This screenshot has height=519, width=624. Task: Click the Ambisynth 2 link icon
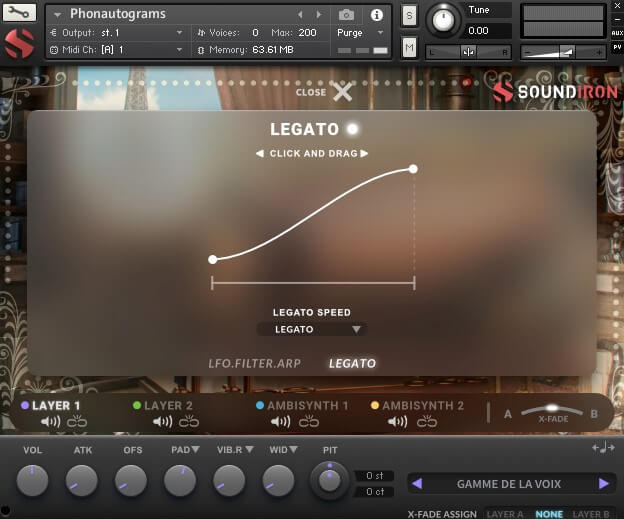427,421
